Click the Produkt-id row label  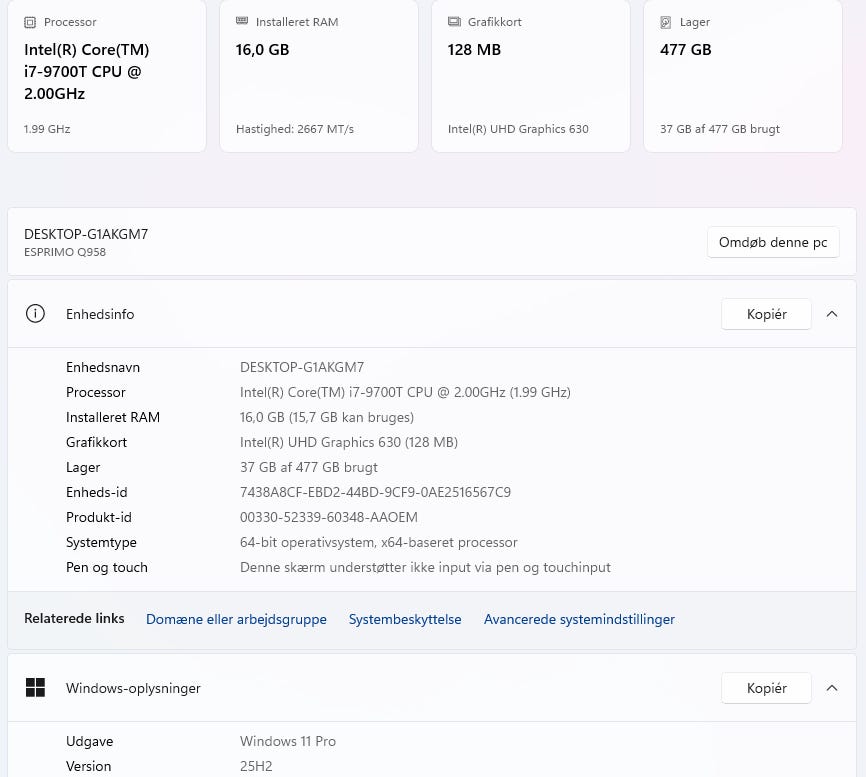99,517
